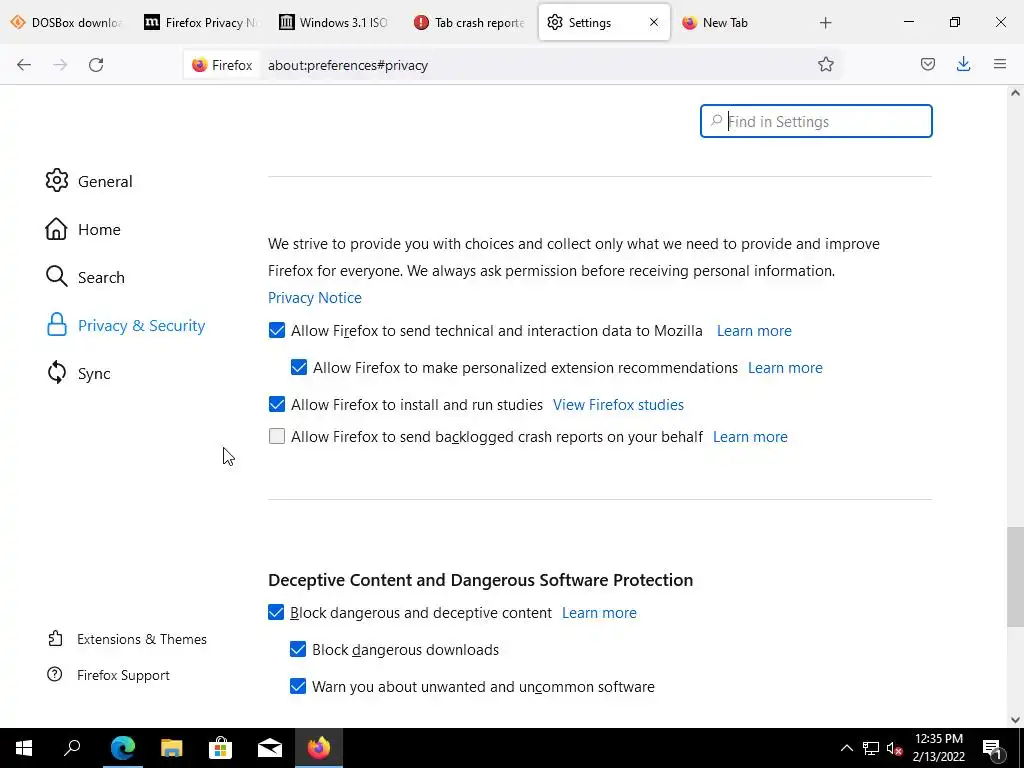
Task: Click muted volume tray icon
Action: (x=894, y=748)
